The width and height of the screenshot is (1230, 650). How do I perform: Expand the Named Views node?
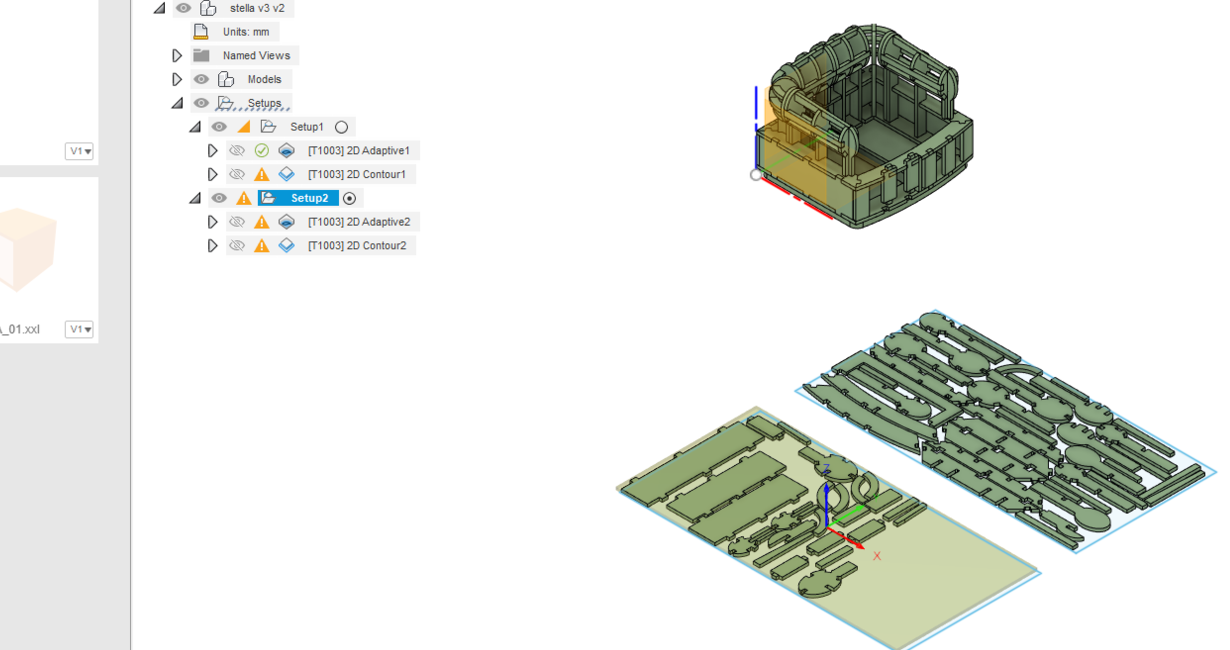(177, 56)
